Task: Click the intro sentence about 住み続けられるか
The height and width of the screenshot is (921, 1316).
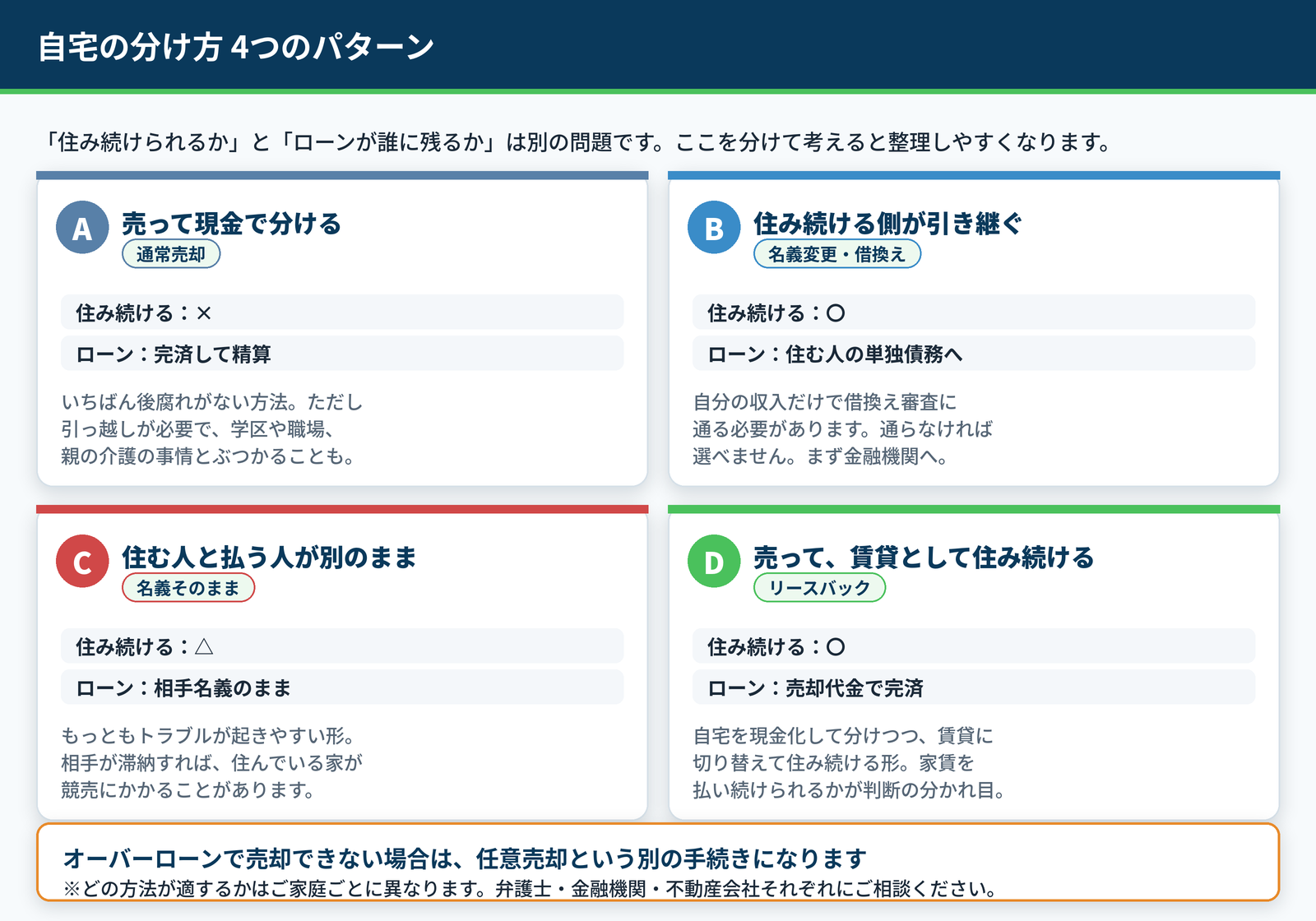Action: [577, 142]
